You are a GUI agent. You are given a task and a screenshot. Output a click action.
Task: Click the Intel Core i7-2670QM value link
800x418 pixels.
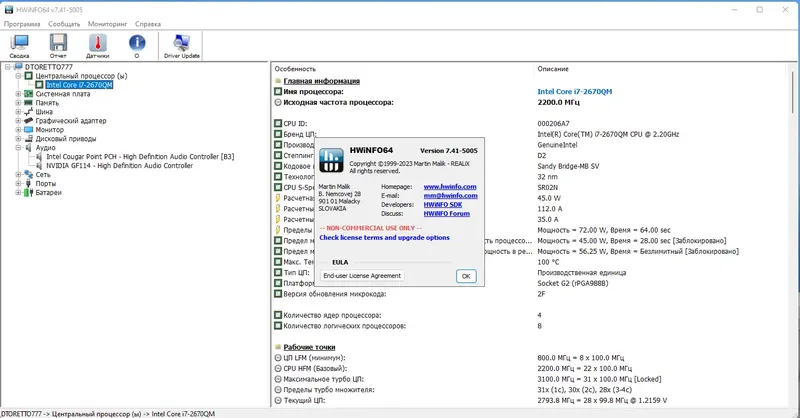click(x=574, y=91)
